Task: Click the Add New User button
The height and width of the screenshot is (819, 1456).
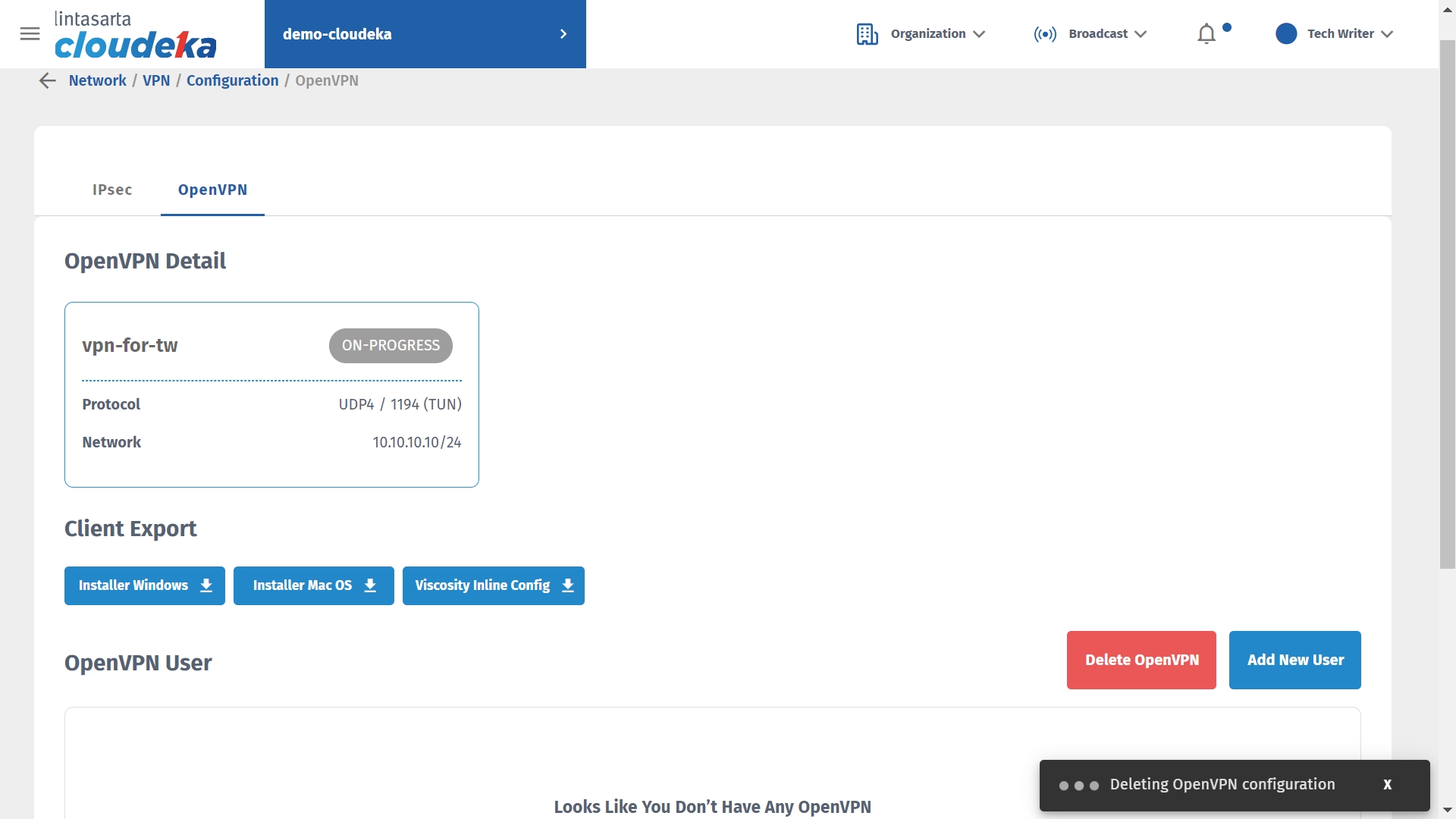Action: click(1294, 660)
